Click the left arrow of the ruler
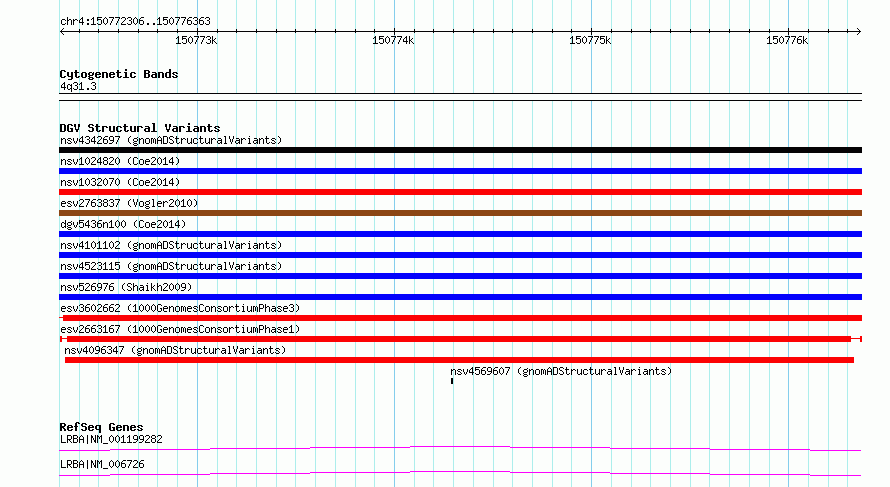Image resolution: width=890 pixels, height=487 pixels. pos(62,31)
